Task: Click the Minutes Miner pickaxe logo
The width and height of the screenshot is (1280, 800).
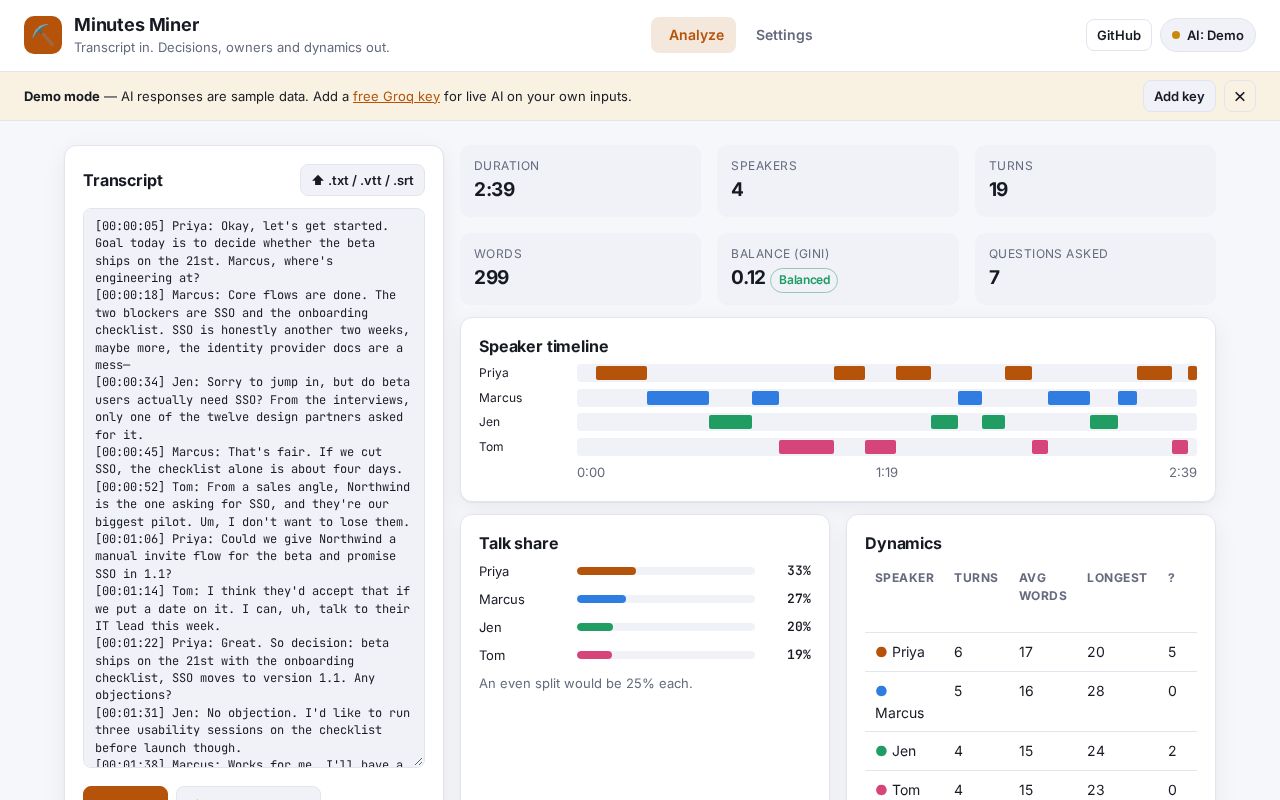Action: (x=43, y=35)
